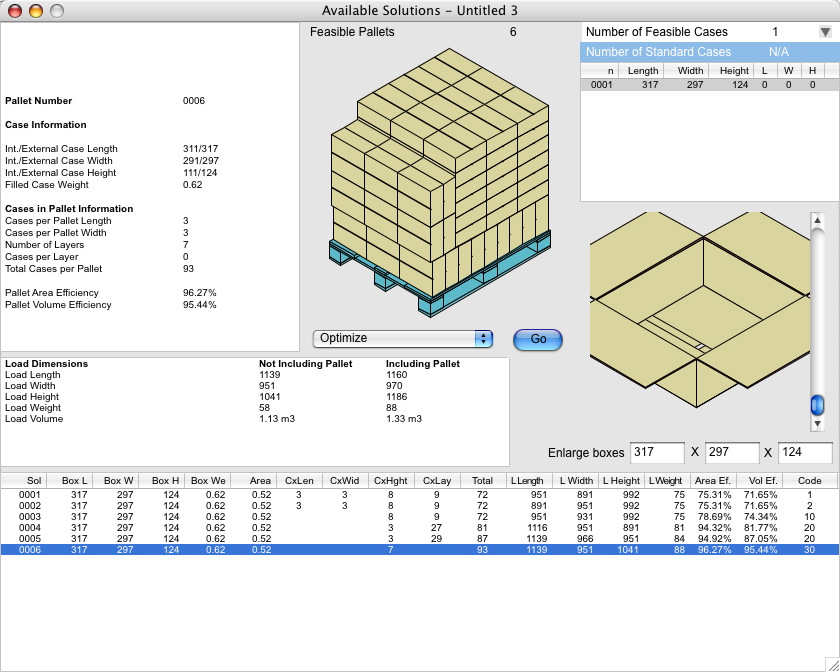
Task: Select solution row 0002
Action: click(419, 506)
